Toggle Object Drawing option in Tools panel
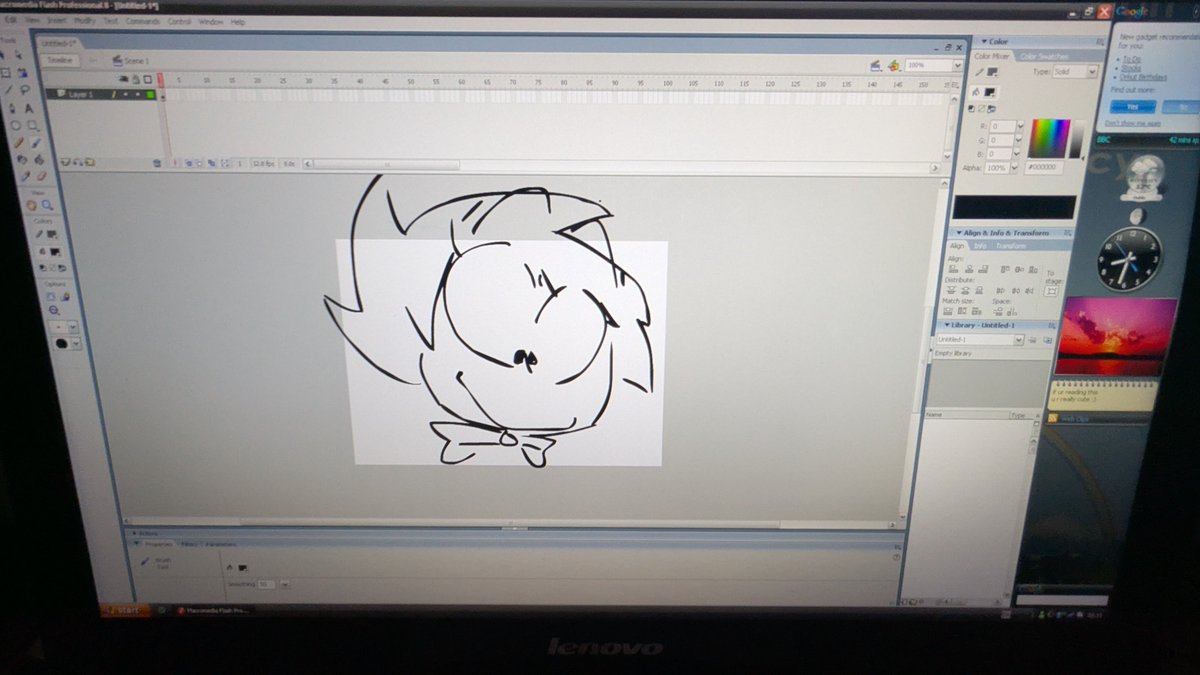 point(50,296)
